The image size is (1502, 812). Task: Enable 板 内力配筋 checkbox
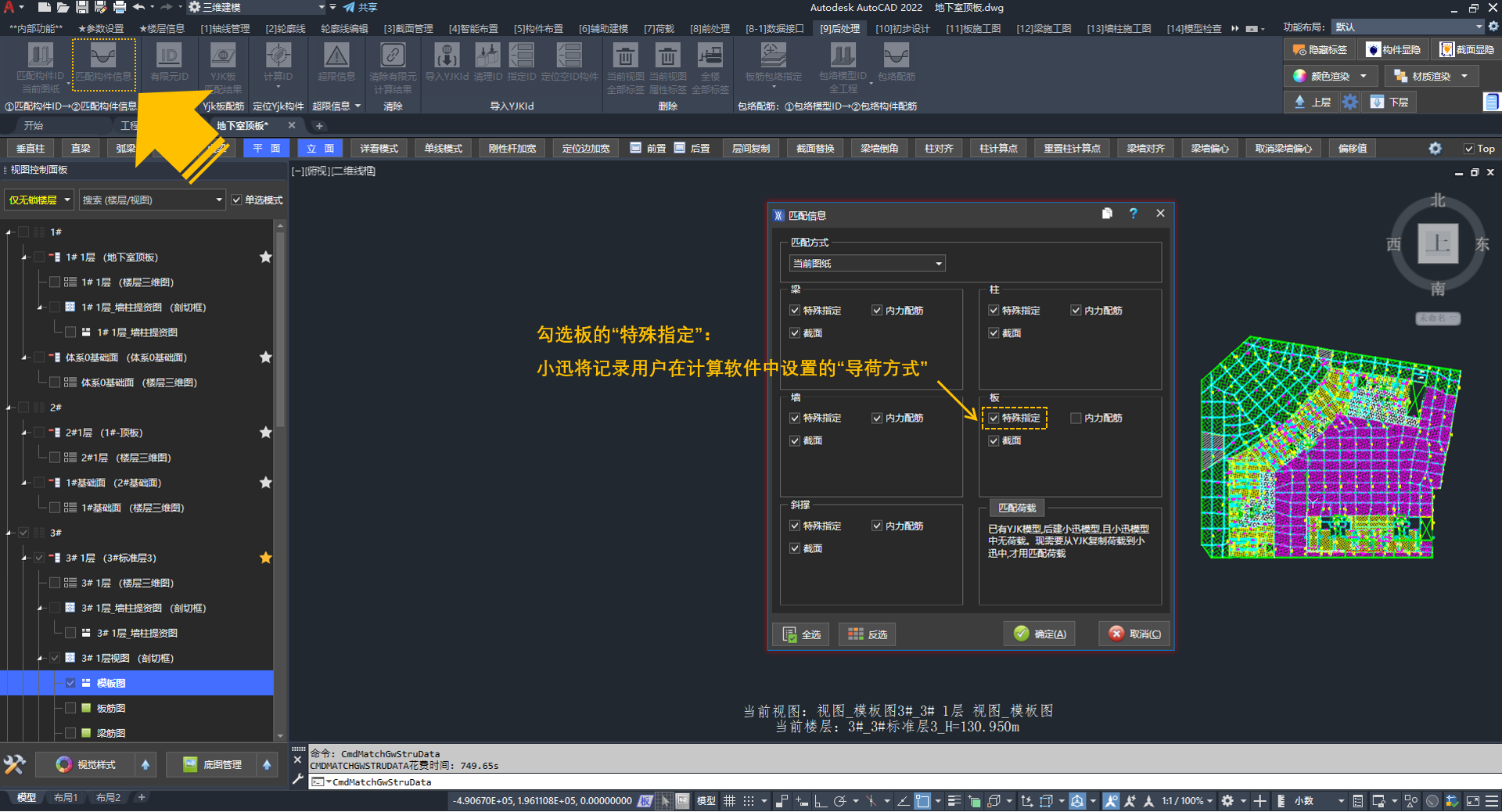click(x=1076, y=419)
